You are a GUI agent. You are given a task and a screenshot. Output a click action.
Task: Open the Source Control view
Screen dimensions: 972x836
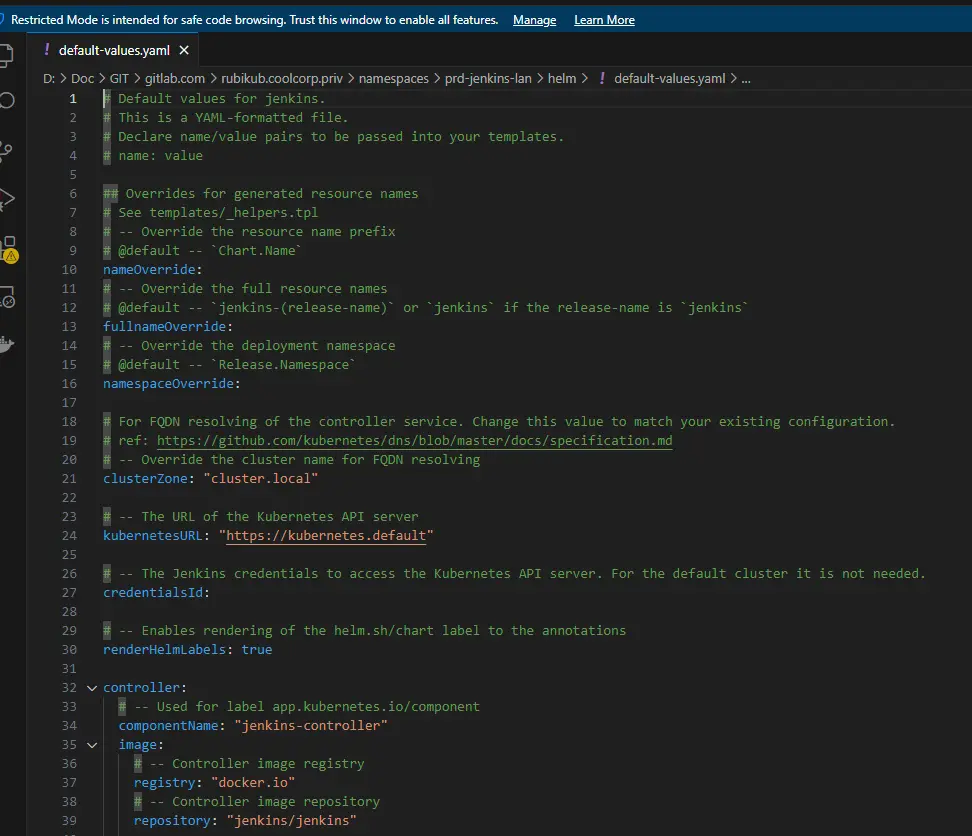click(x=6, y=151)
